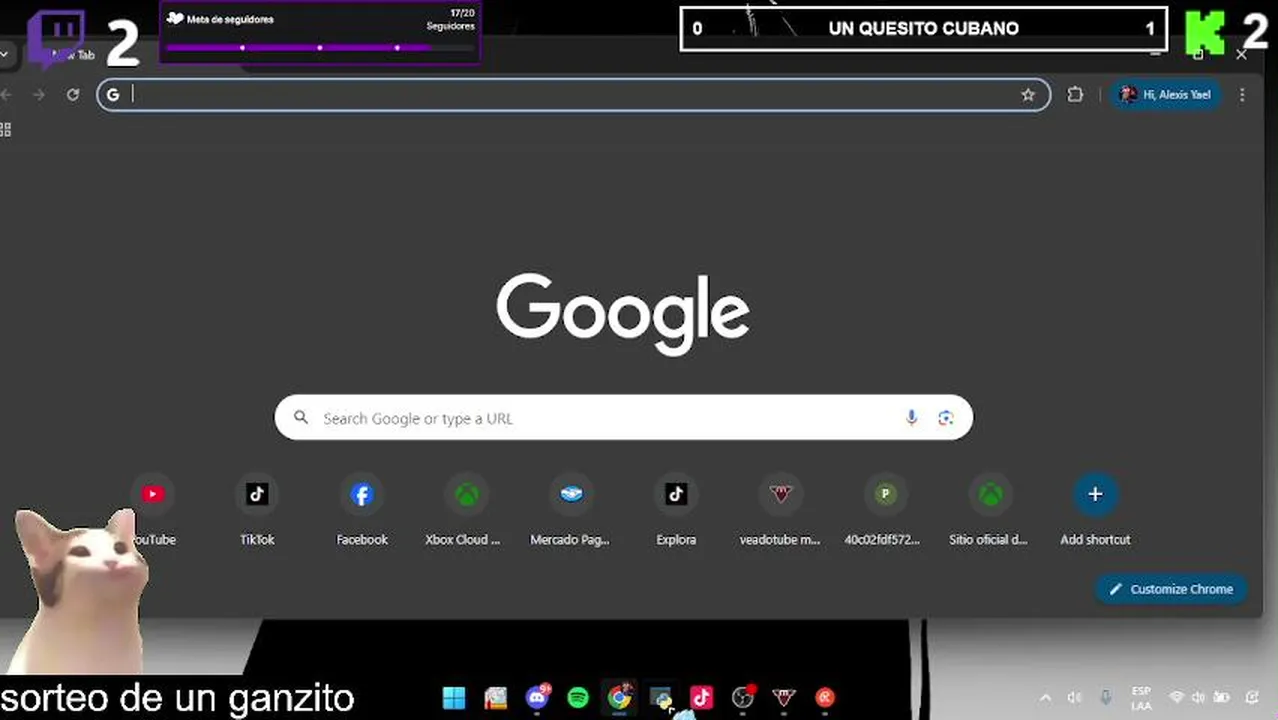Select the New Tab browser tab
Viewport: 1278px width, 720px height.
pos(75,55)
